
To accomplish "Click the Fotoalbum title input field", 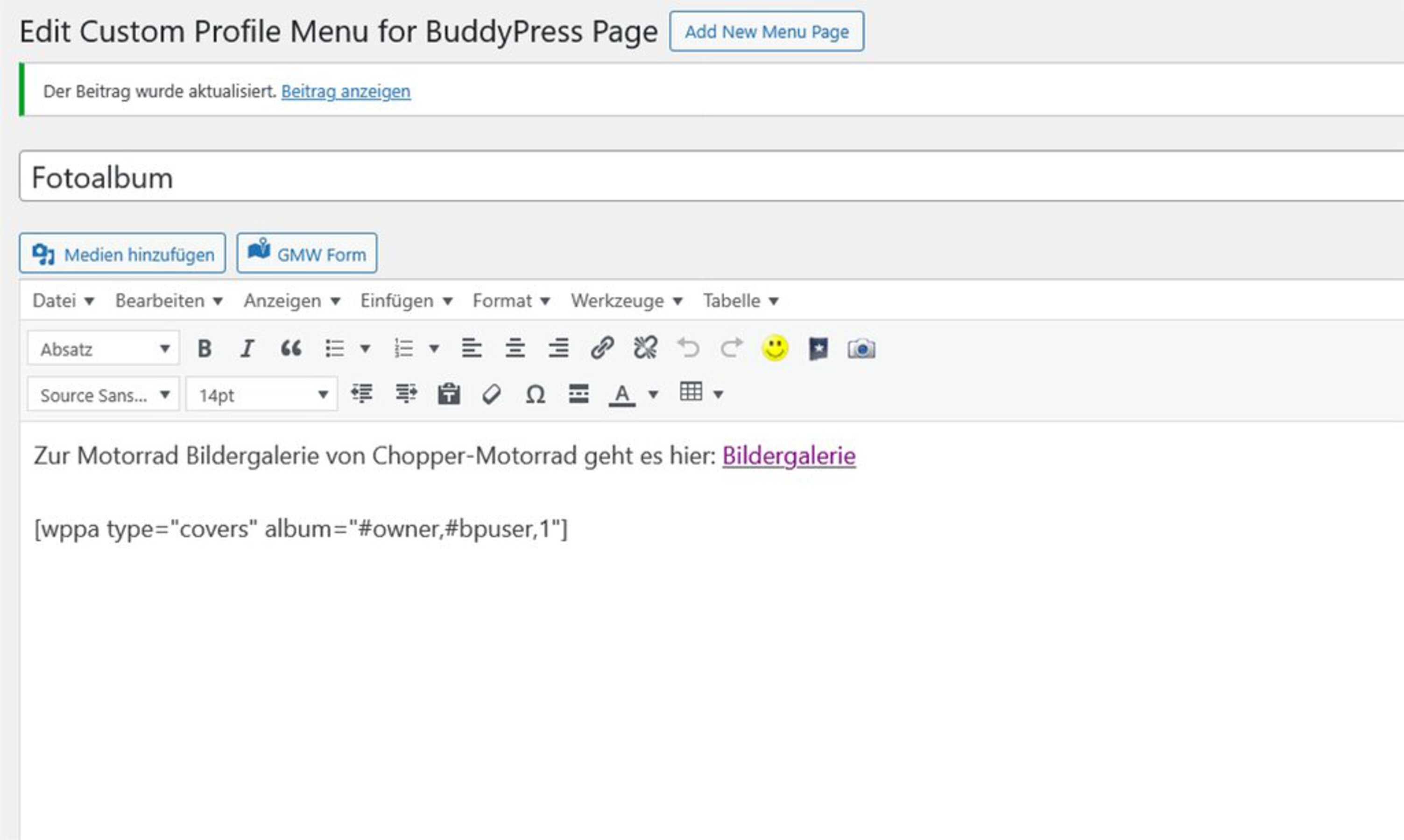I will pyautogui.click(x=680, y=177).
